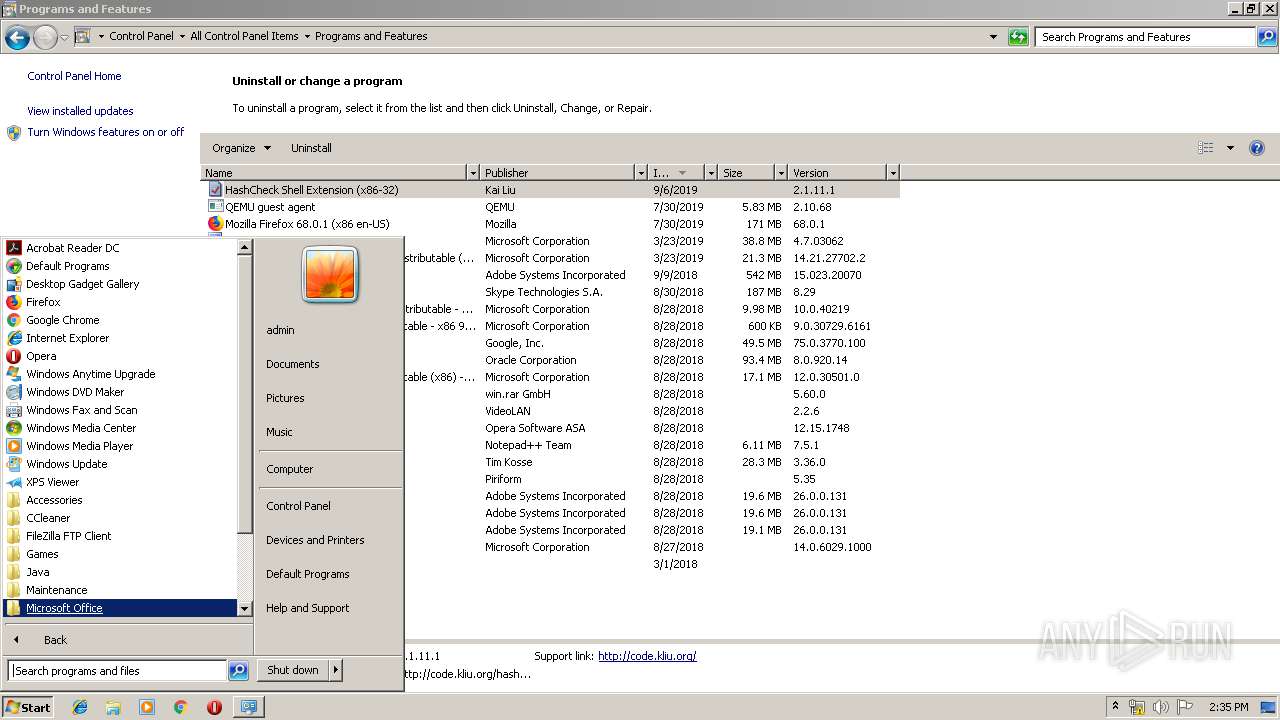Open the Publisher column filter dropdown
Viewport: 1280px width, 720px height.
(x=641, y=173)
